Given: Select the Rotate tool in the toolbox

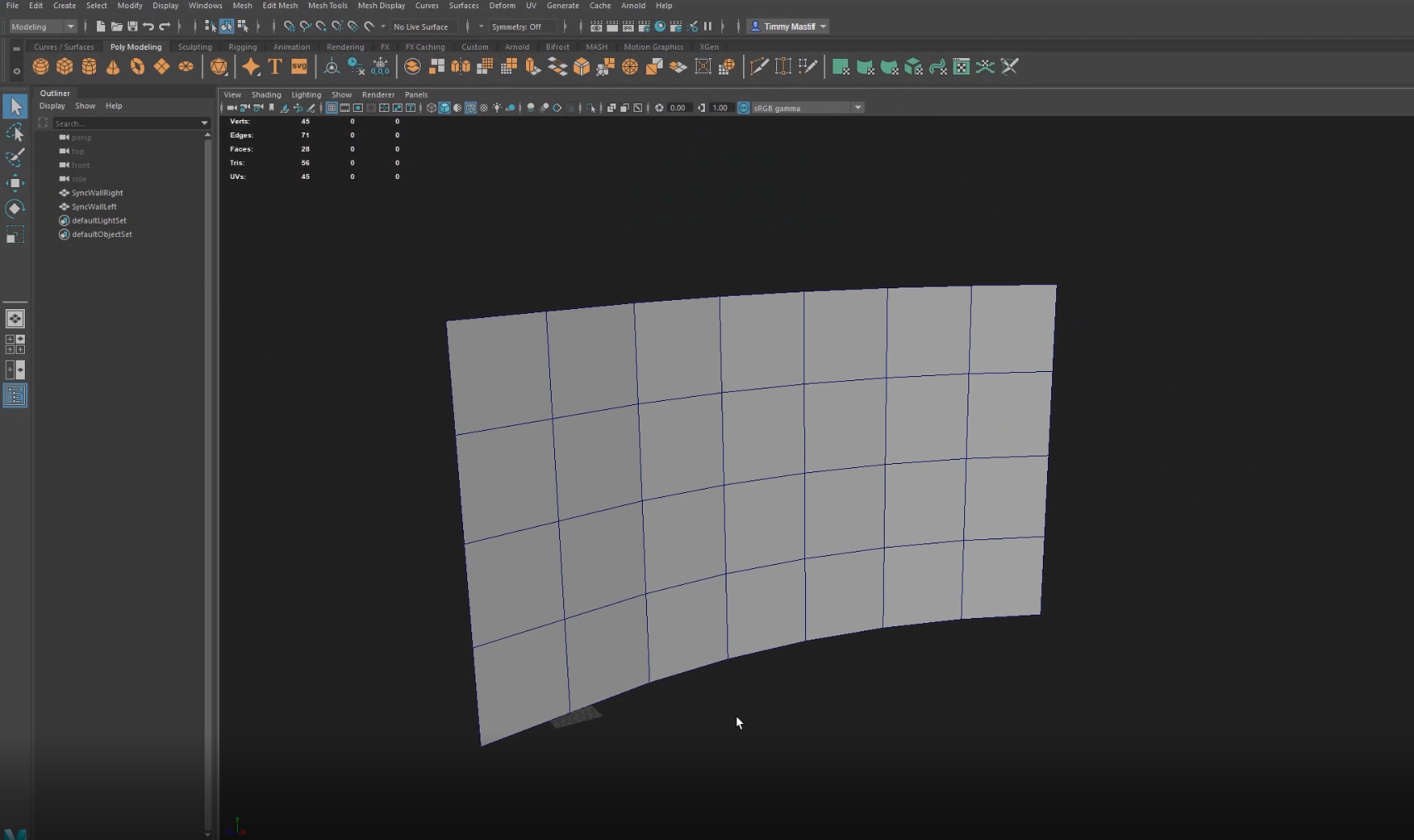Looking at the screenshot, I should pyautogui.click(x=15, y=209).
